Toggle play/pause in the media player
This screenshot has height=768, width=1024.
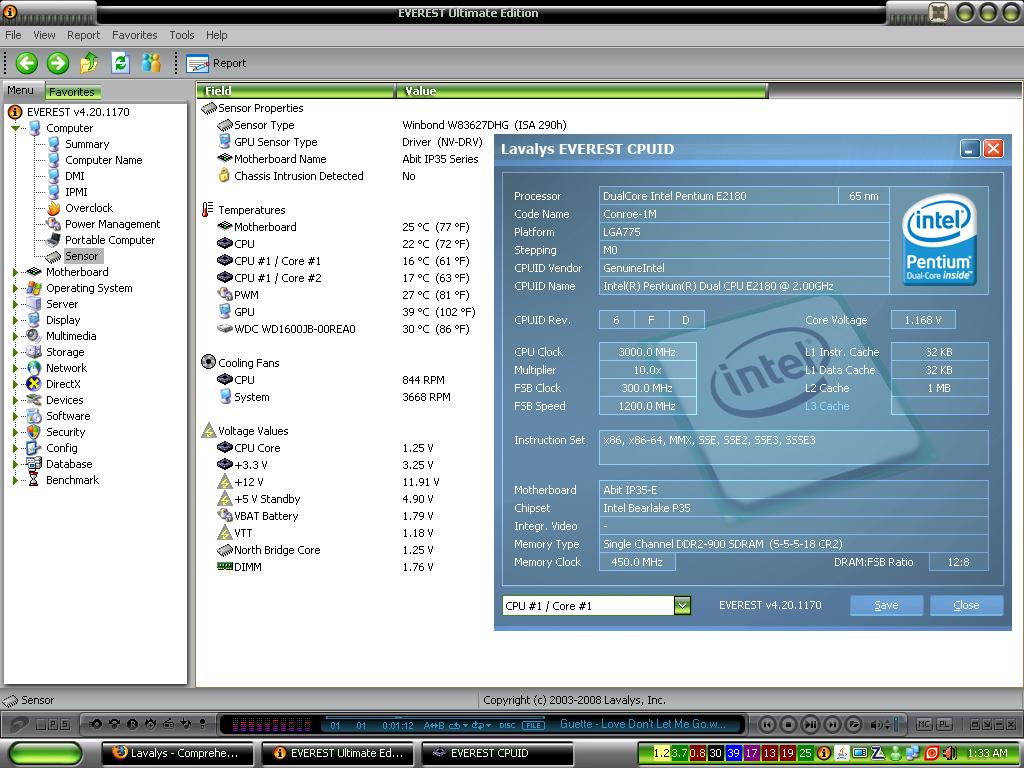tap(810, 724)
